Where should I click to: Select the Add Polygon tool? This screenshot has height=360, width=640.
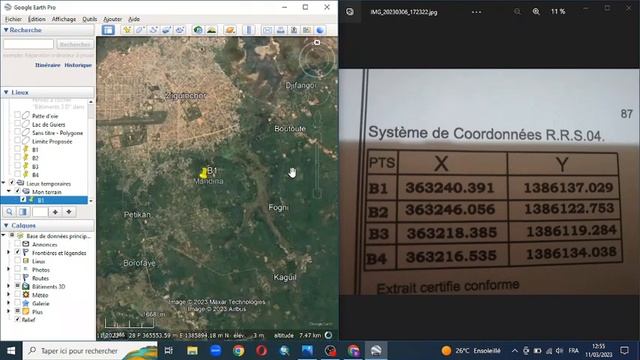[x=140, y=30]
